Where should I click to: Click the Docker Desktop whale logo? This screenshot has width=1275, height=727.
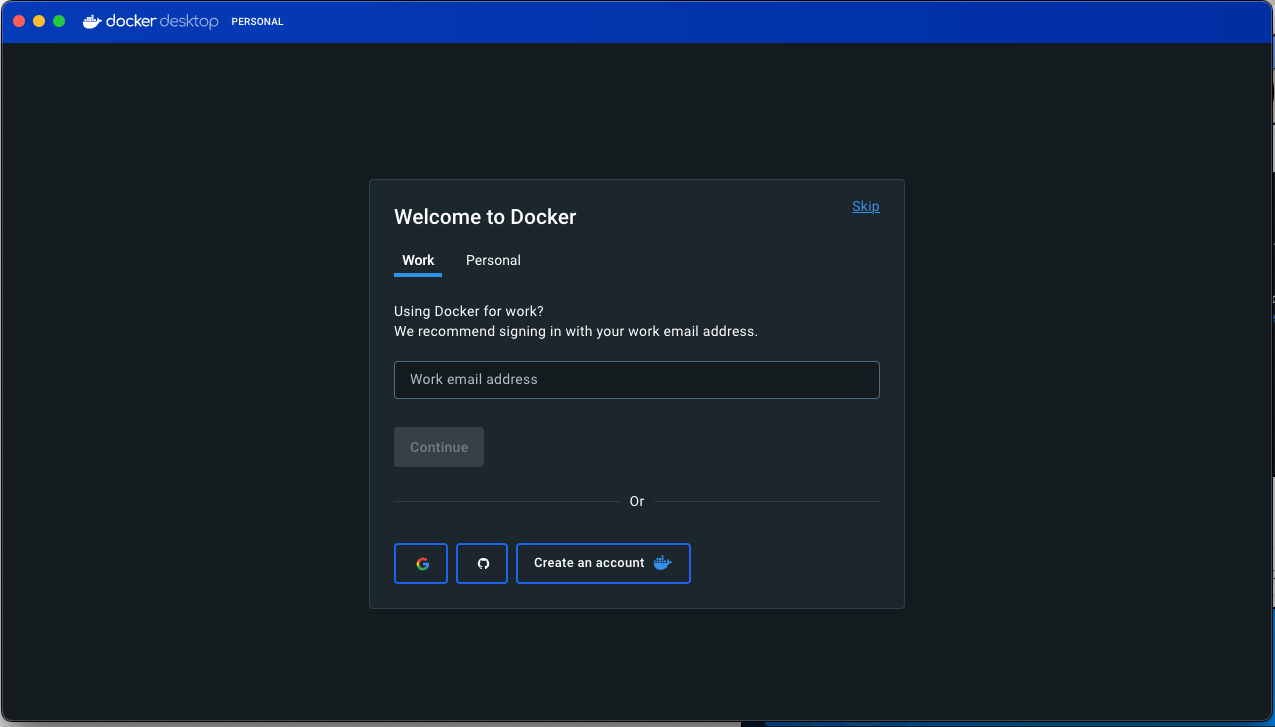[92, 21]
